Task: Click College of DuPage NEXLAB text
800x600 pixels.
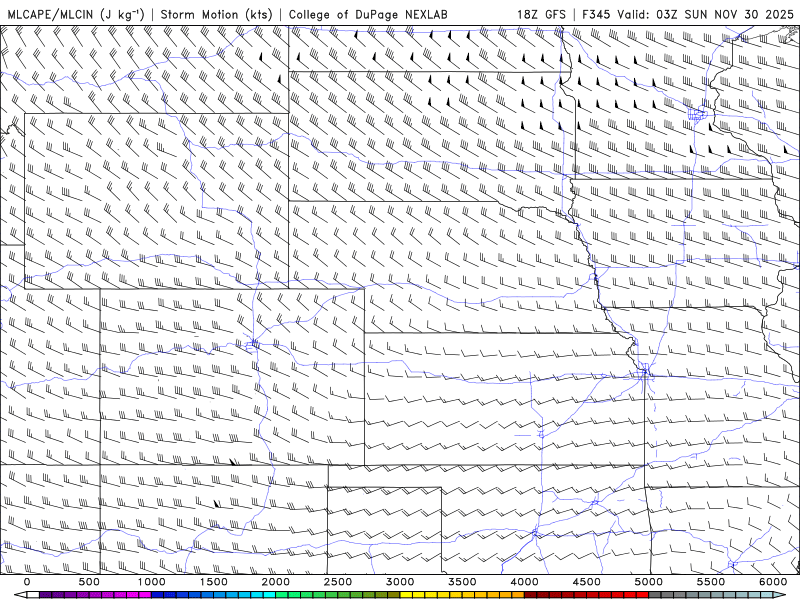Action: (368, 14)
